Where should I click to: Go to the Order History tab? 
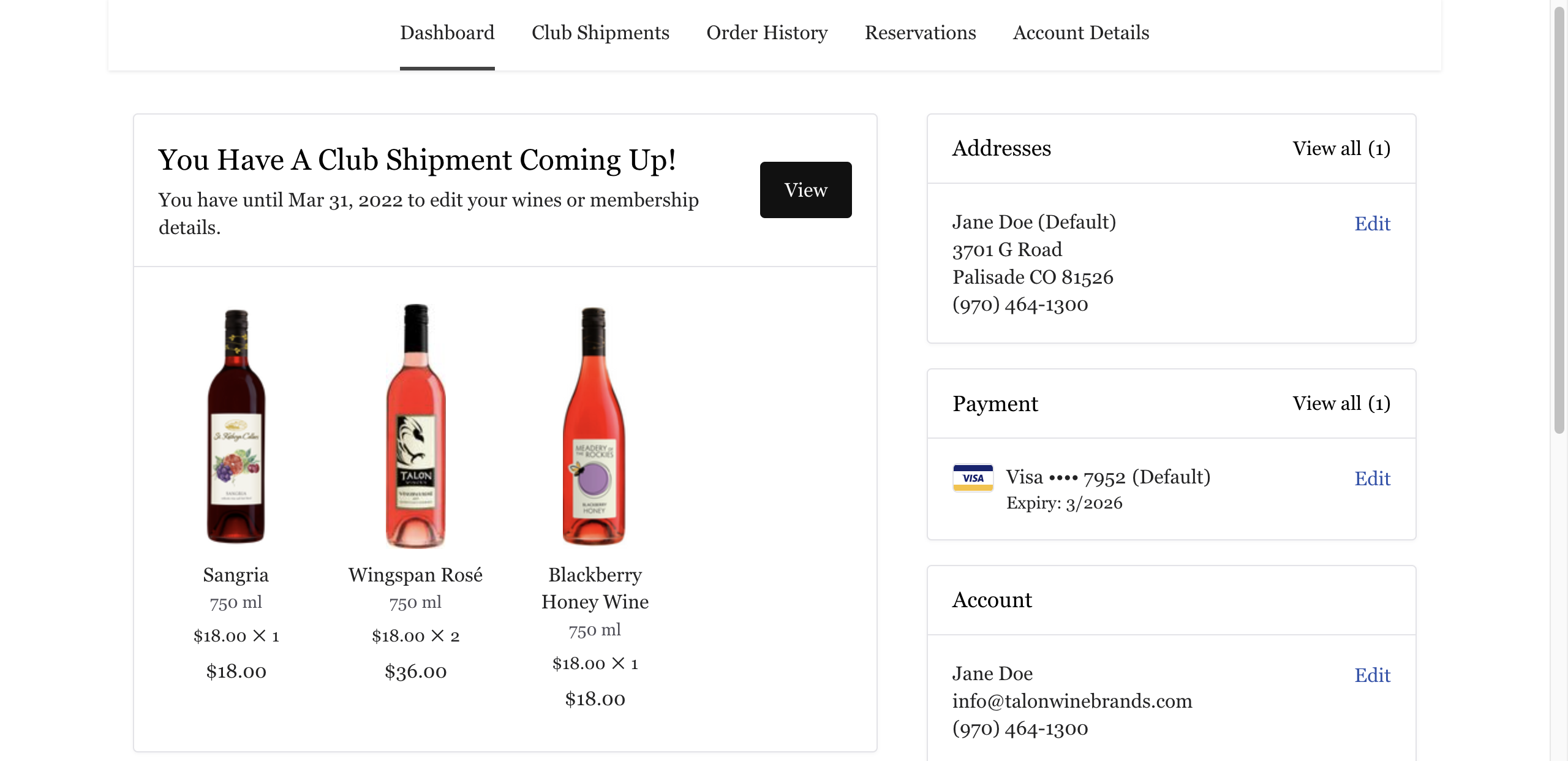[x=767, y=32]
